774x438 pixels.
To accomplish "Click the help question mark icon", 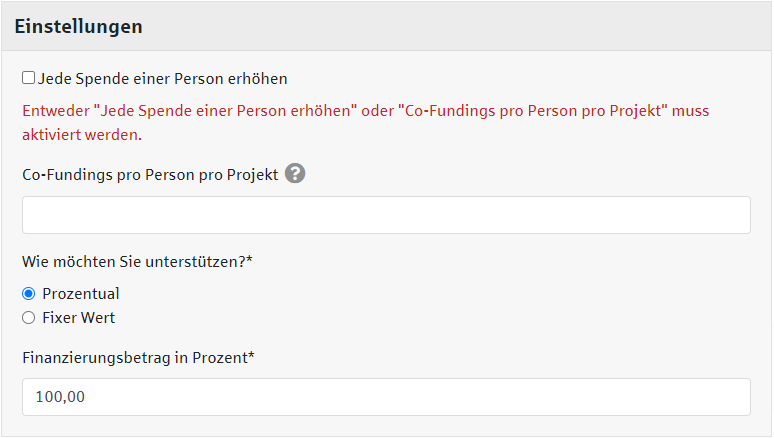I will pyautogui.click(x=295, y=174).
